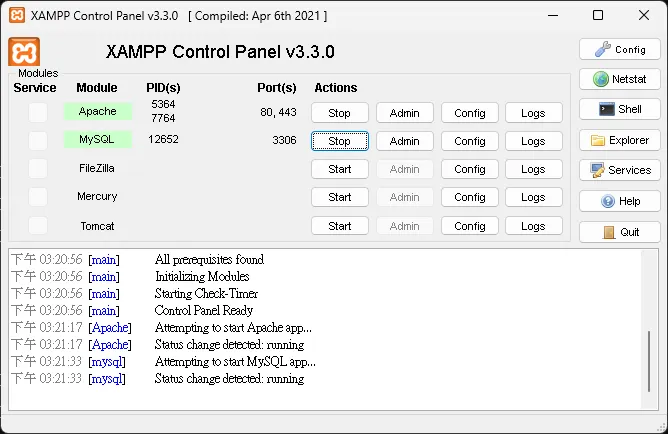Open Netstat from the globe button
The height and width of the screenshot is (434, 668).
click(x=620, y=79)
